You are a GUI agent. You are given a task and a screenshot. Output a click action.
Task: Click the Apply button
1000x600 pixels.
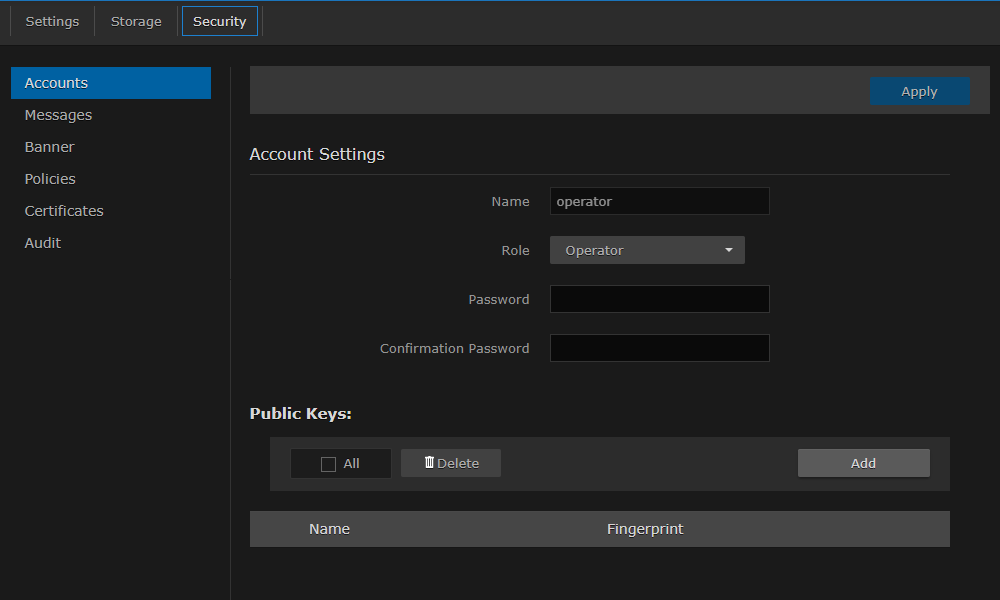(919, 91)
